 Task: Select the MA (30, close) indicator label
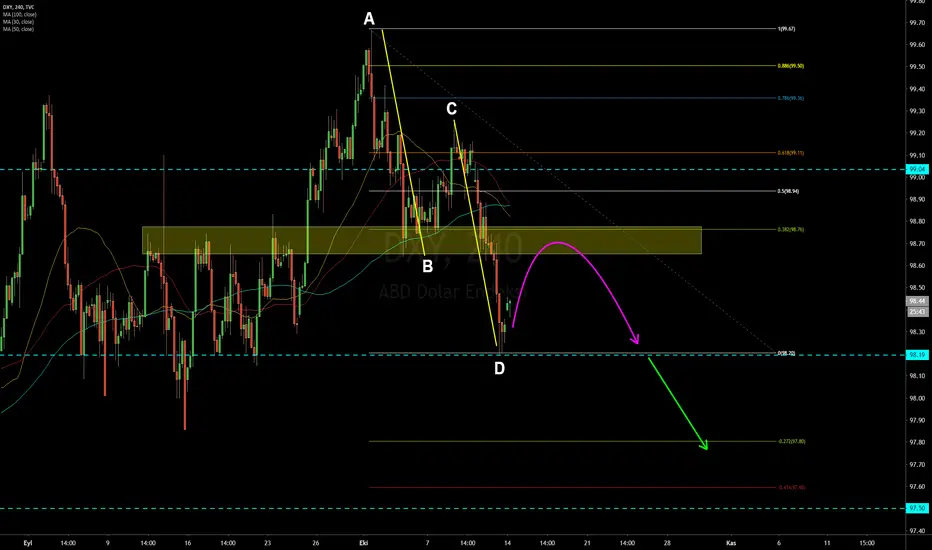pyautogui.click(x=18, y=21)
